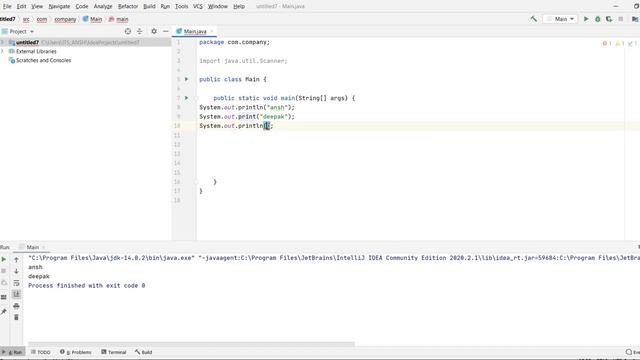Open the Navigate menu
Screen dimensions: 640x360
pos(59,6)
